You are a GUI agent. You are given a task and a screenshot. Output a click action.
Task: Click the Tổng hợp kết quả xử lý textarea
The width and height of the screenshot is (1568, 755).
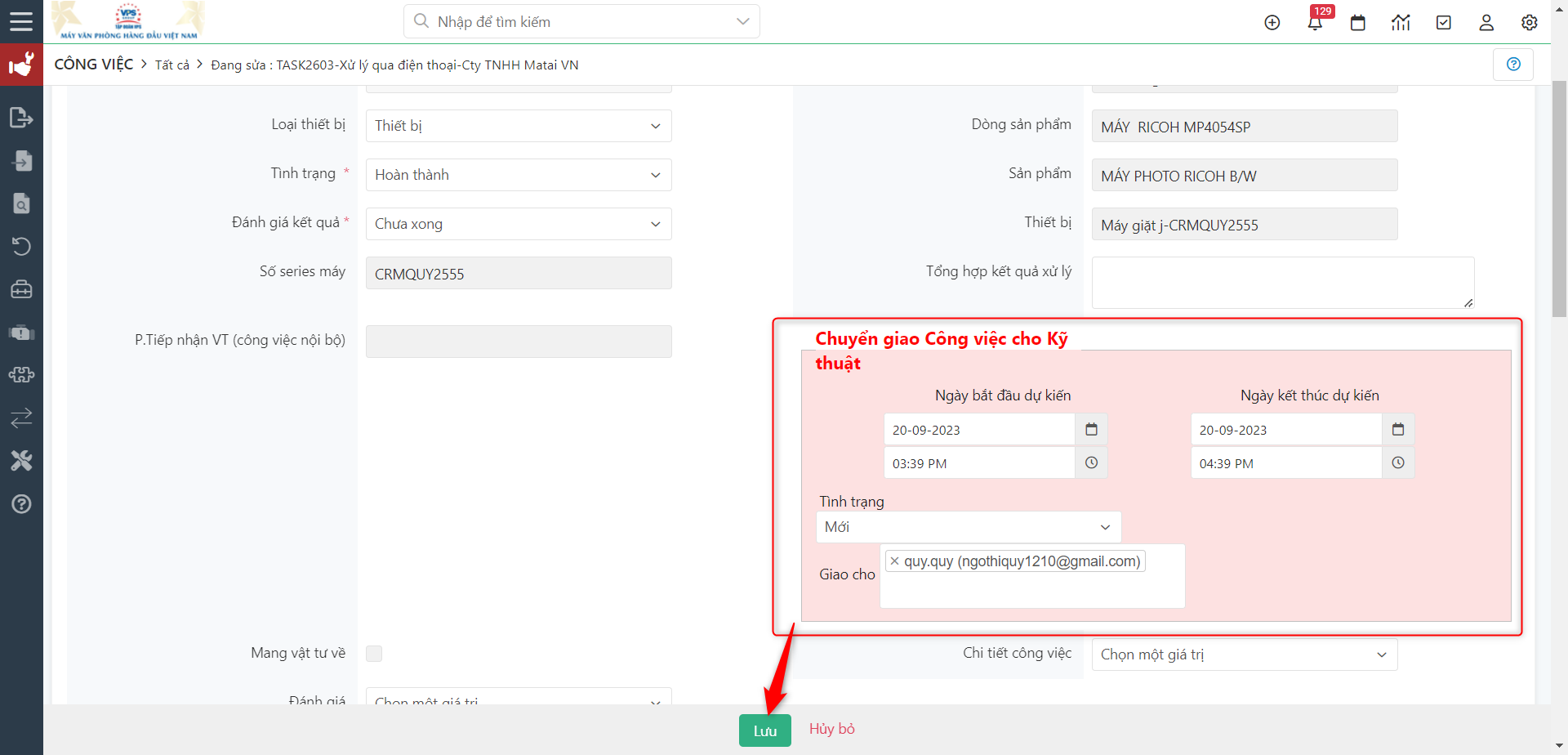tap(1283, 283)
